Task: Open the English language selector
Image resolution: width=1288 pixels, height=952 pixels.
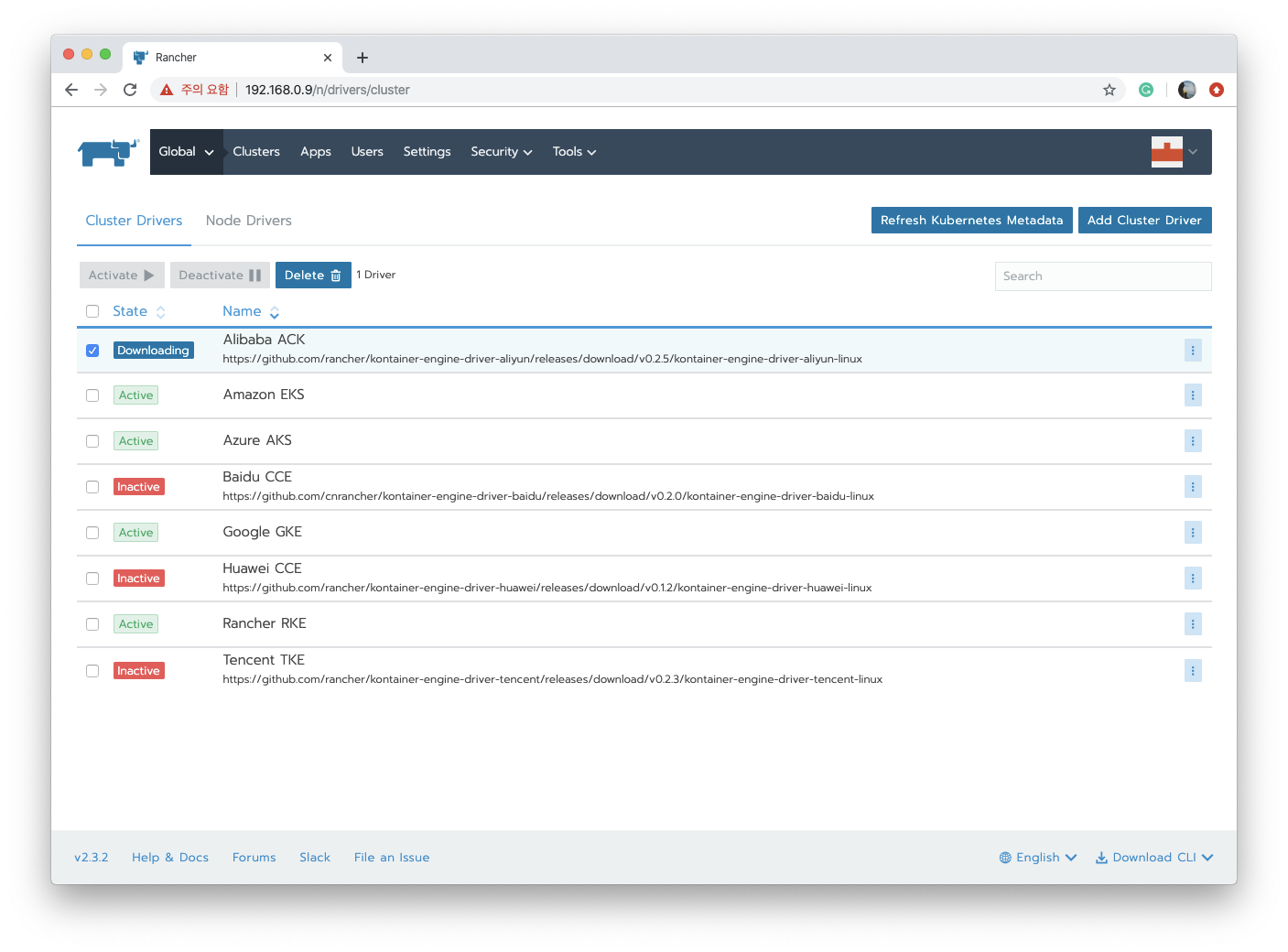Action: point(1038,858)
